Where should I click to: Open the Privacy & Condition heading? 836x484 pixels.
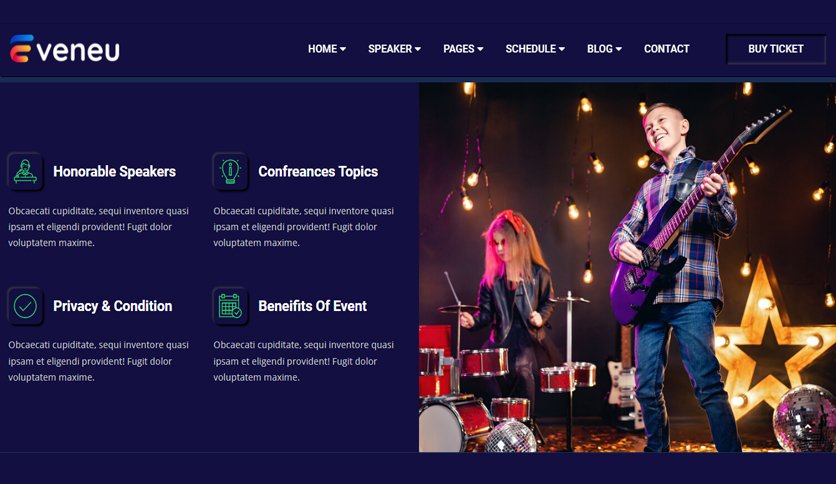coord(112,306)
